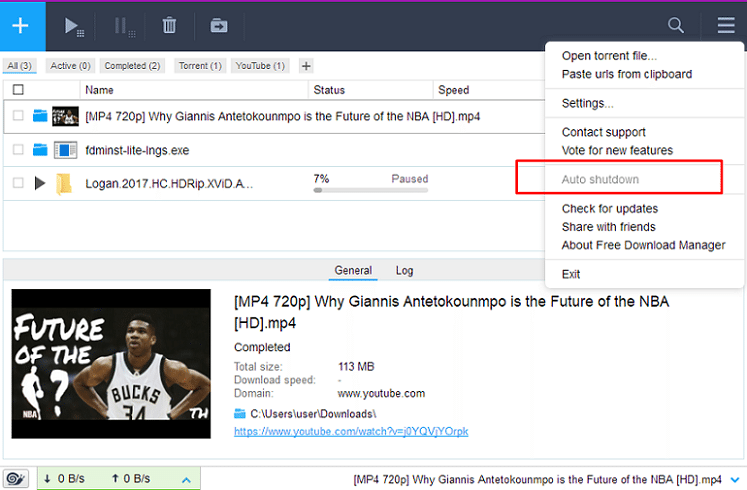Screen dimensions: 747x490
Task: Add a new filter tag with plus
Action: coord(306,66)
